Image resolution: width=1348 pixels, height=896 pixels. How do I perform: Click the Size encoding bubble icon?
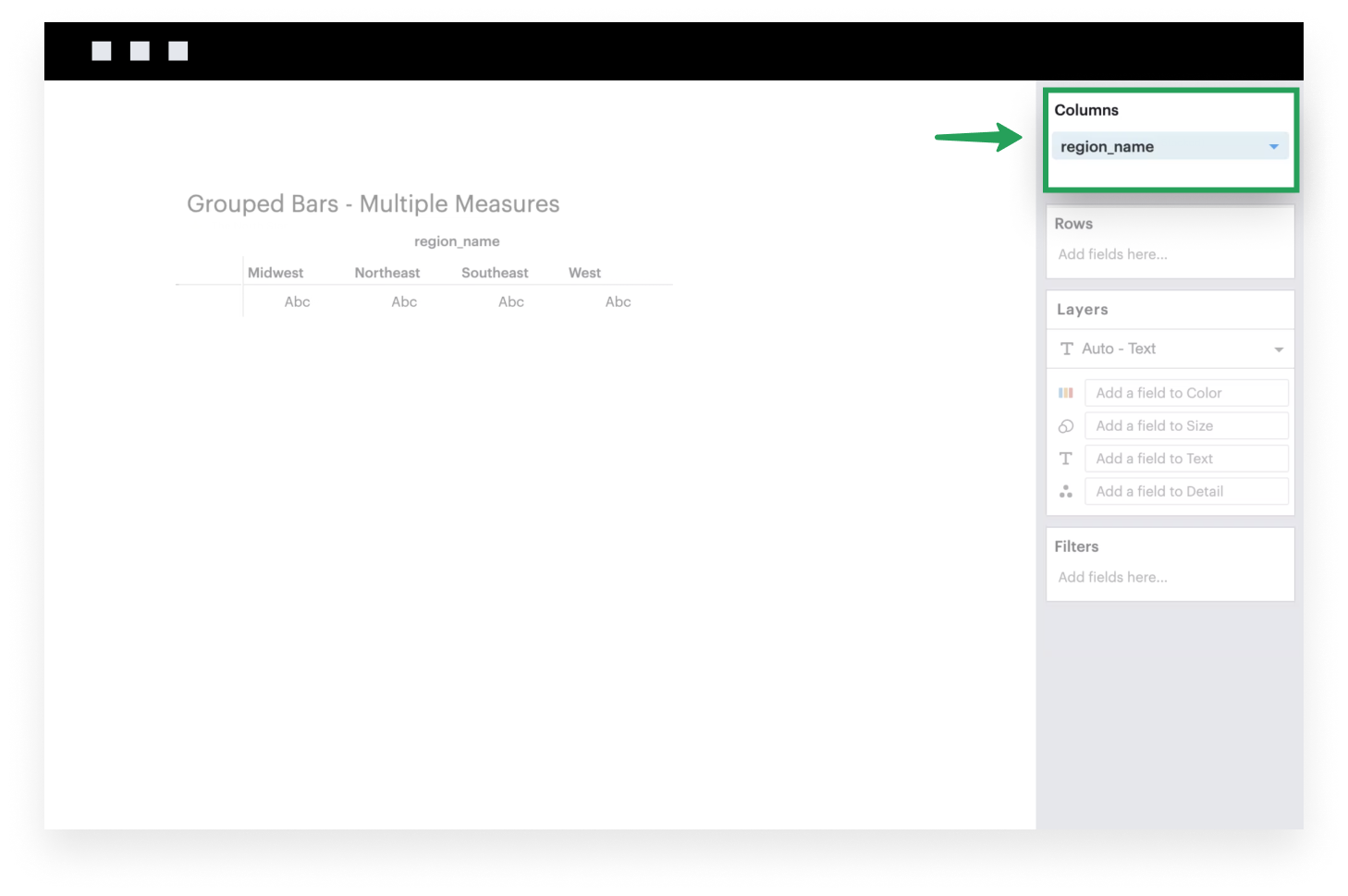1066,425
